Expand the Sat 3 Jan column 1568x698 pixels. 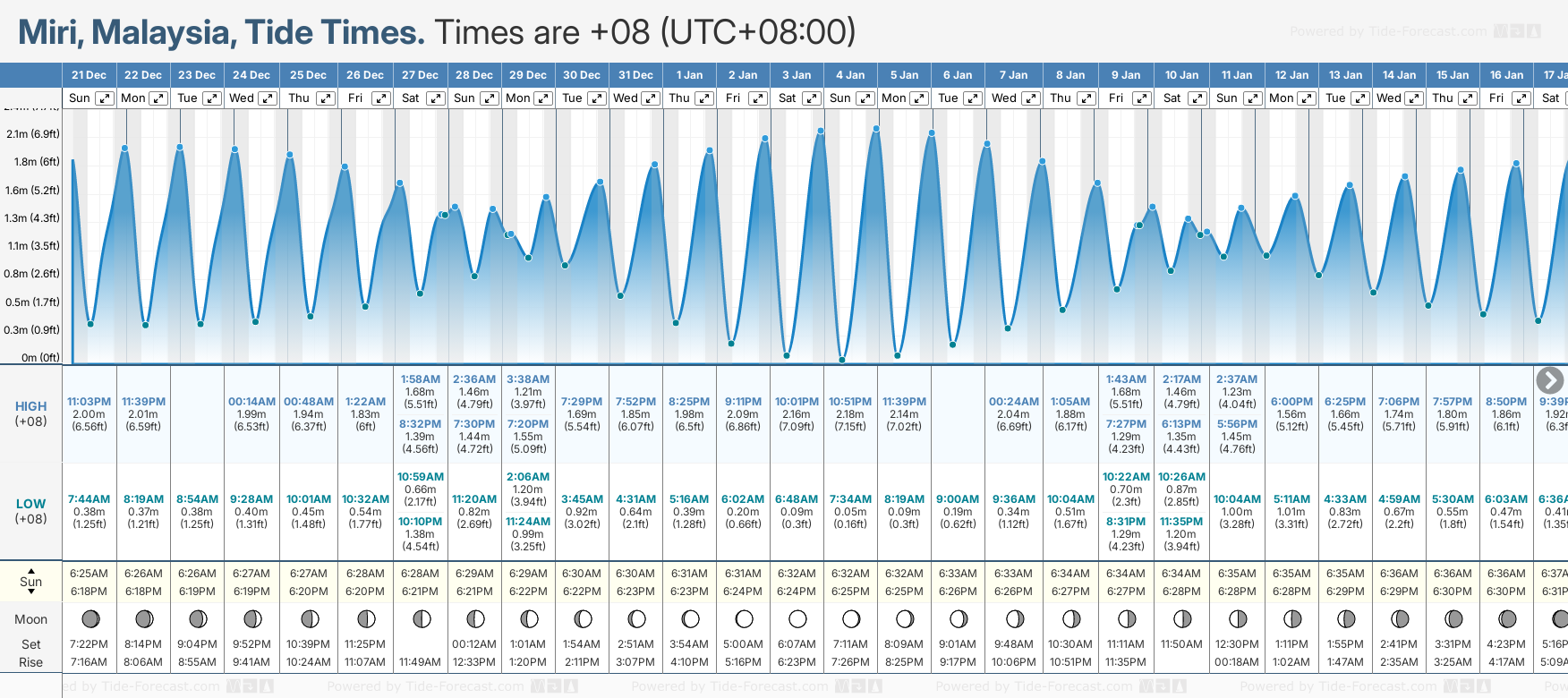point(812,98)
